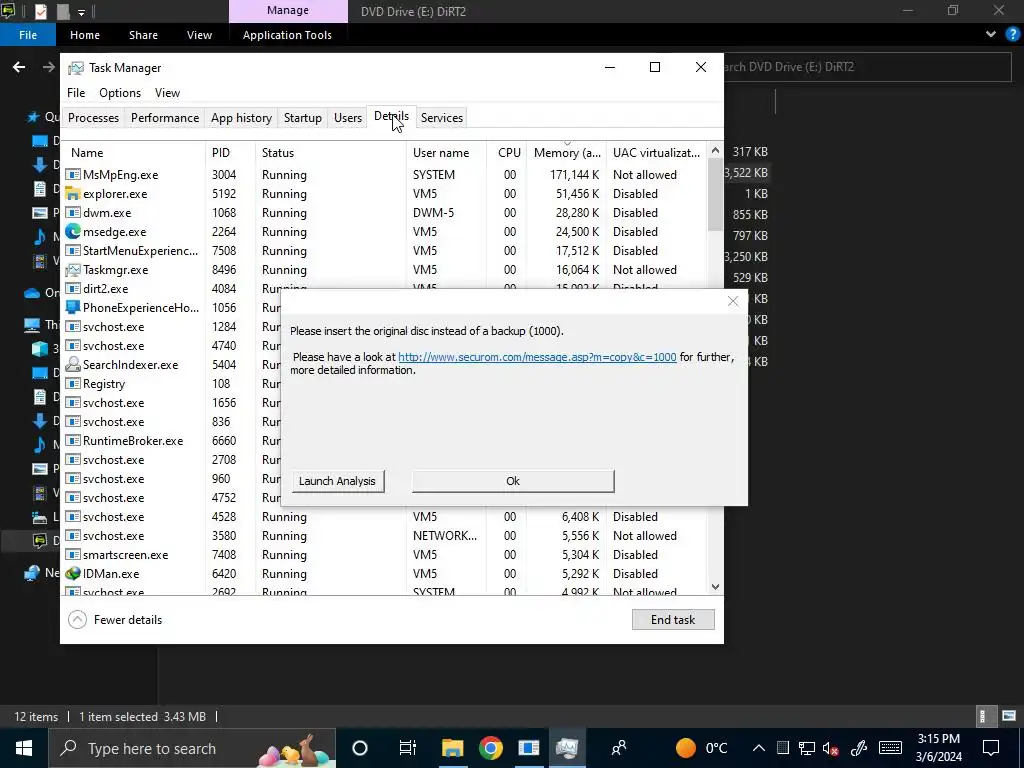This screenshot has height=768, width=1024.
Task: Select the dwm.exe process icon
Action: 72,213
